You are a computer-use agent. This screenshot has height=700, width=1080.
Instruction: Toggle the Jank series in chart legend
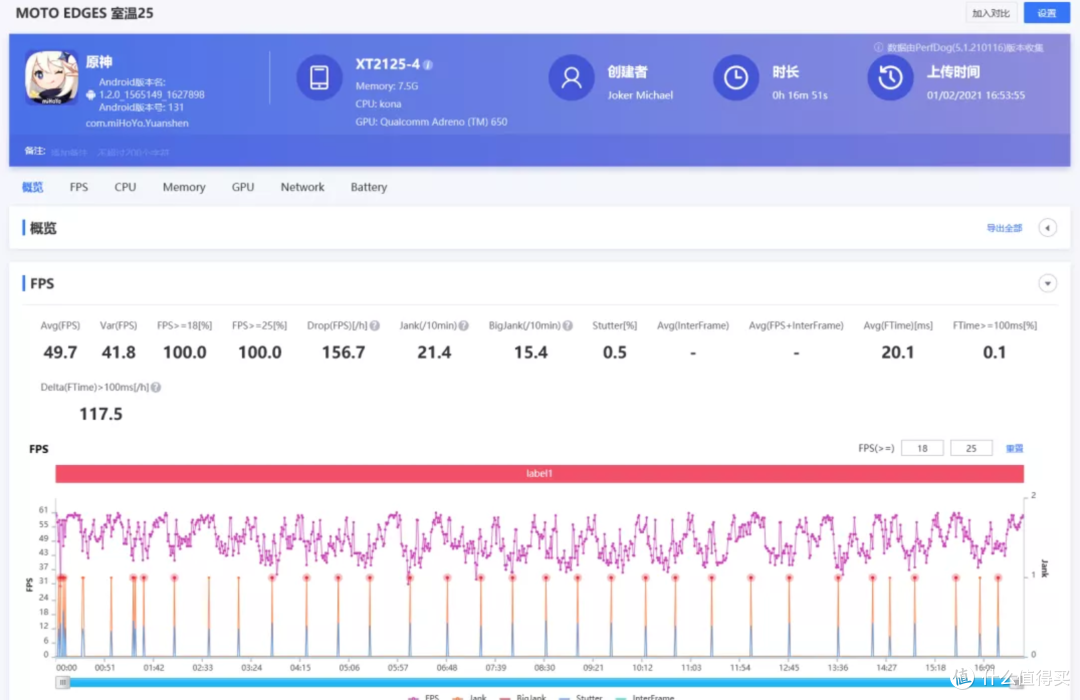[x=474, y=697]
